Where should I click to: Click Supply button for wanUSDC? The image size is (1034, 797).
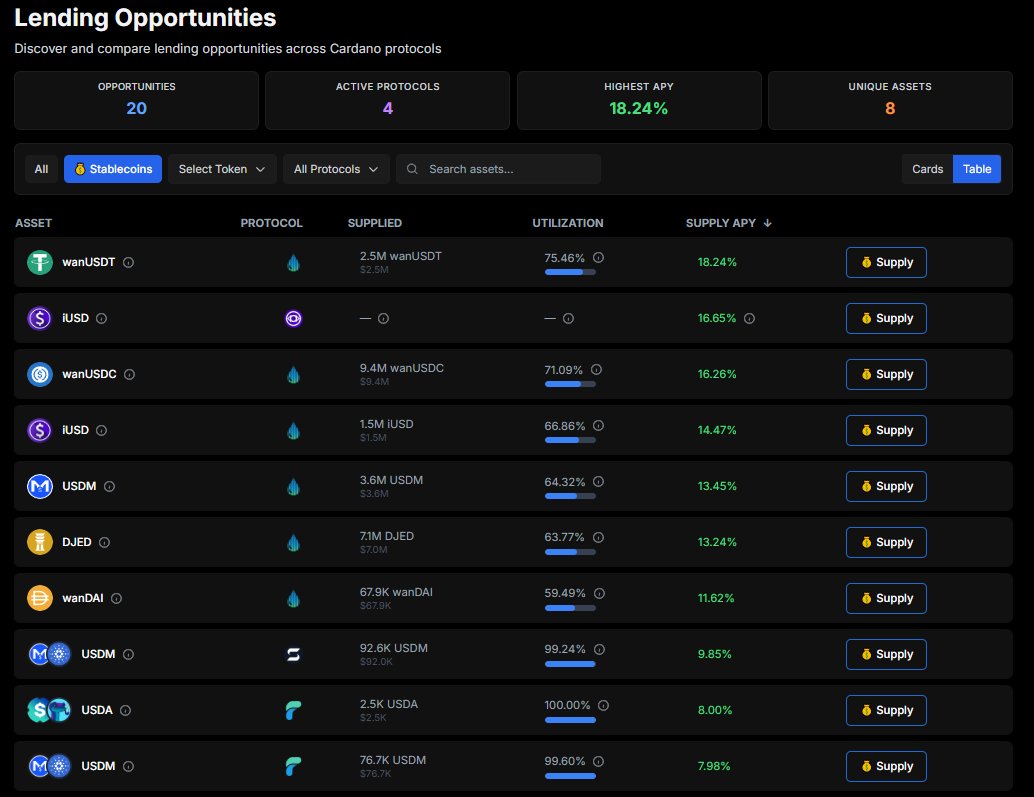886,374
